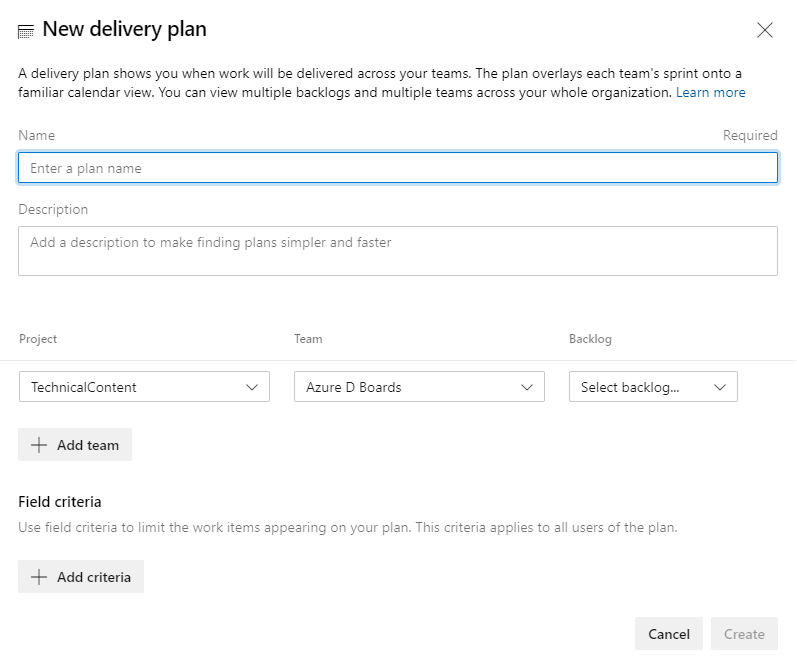Viewport: 797px width, 665px height.
Task: Click the Team column label
Action: click(308, 339)
